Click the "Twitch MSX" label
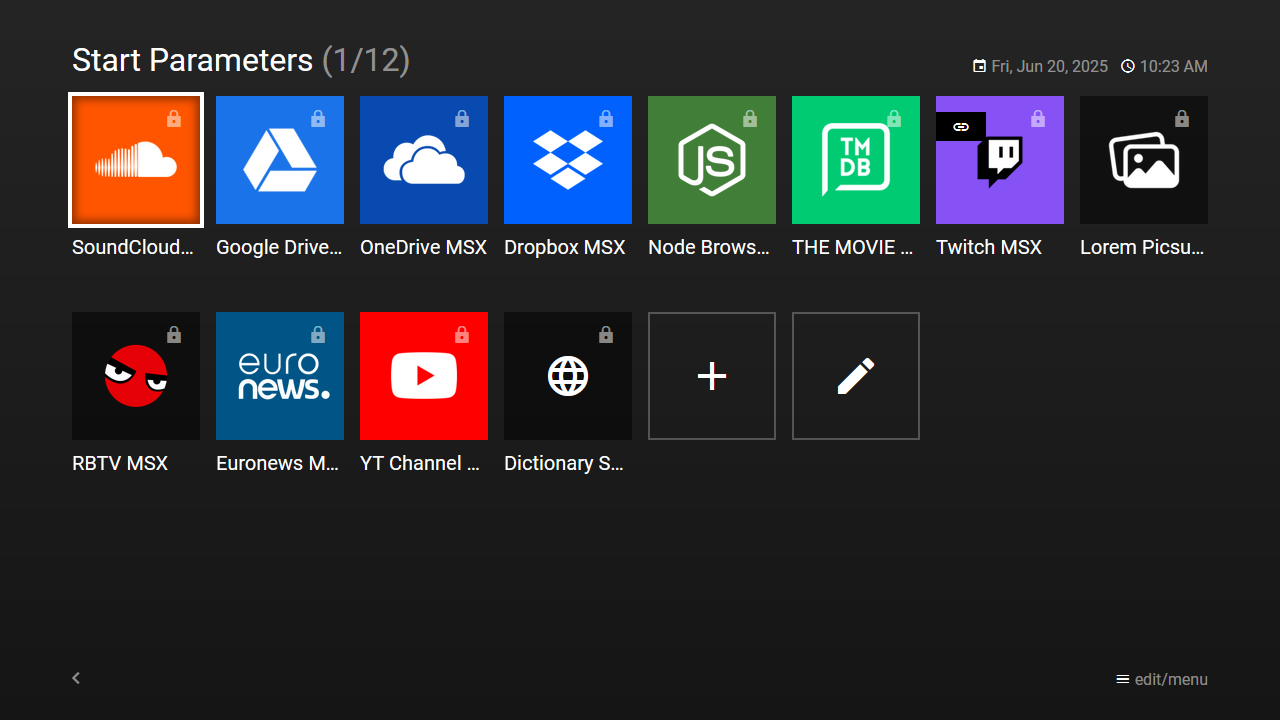1280x720 pixels. coord(989,247)
